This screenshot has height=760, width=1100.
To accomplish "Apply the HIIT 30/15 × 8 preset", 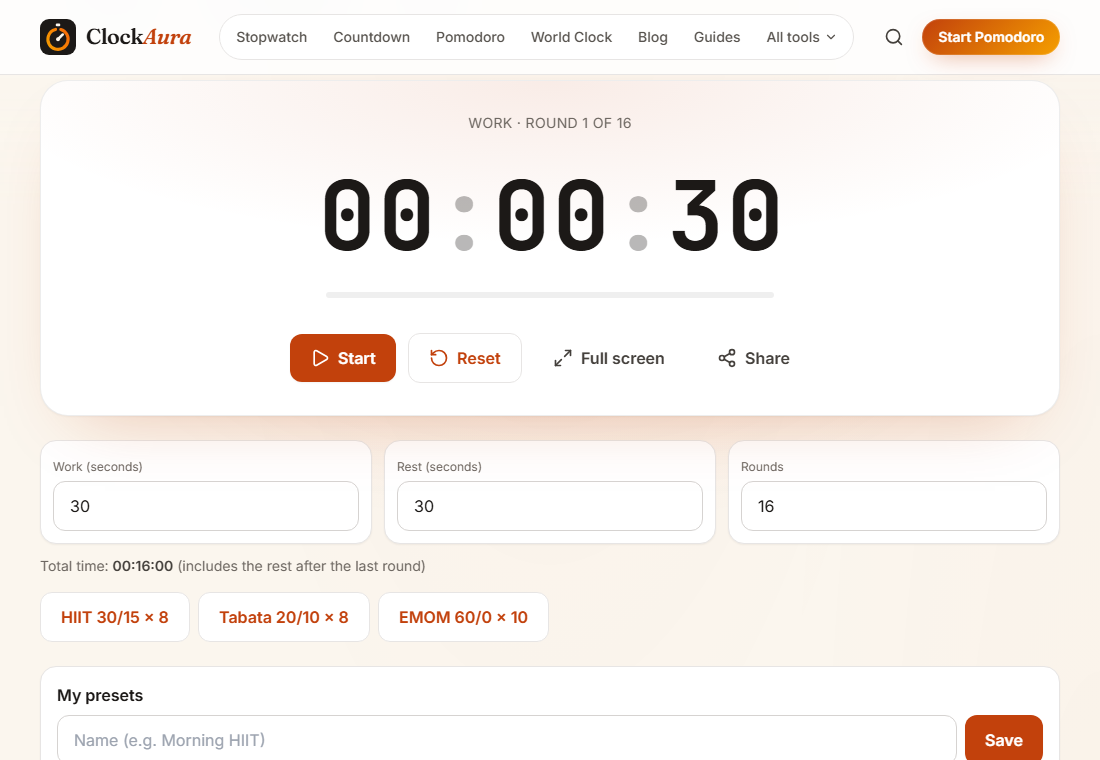I will (115, 617).
